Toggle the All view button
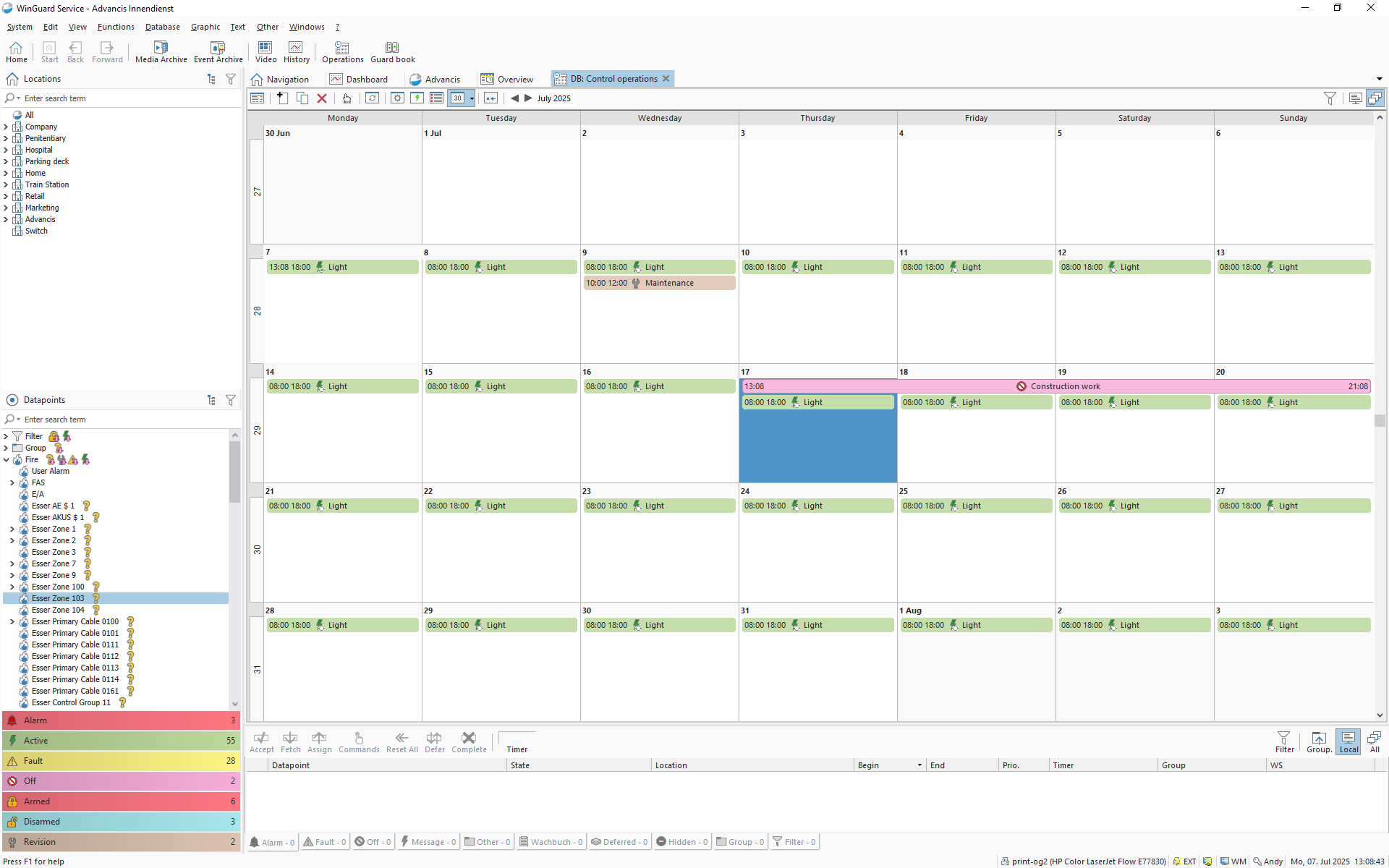Viewport: 1389px width, 868px height. tap(1374, 741)
